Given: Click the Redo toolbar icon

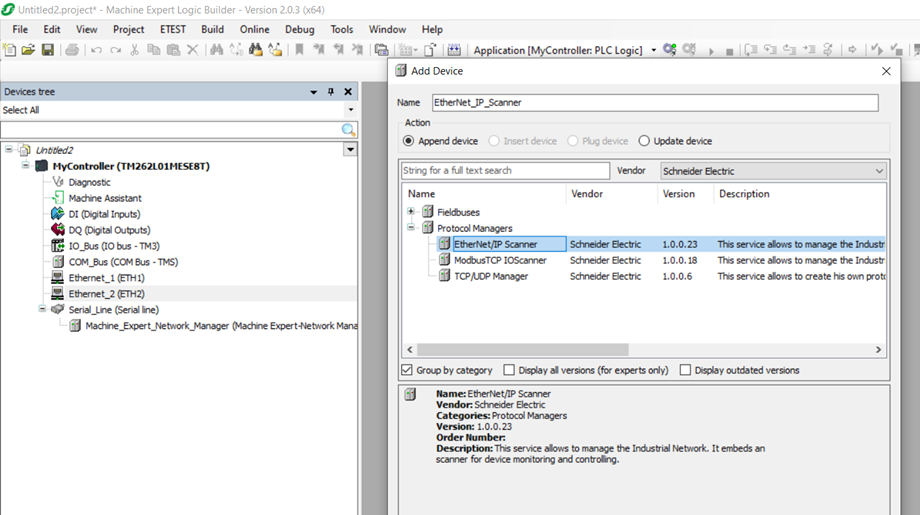Looking at the screenshot, I should [116, 50].
